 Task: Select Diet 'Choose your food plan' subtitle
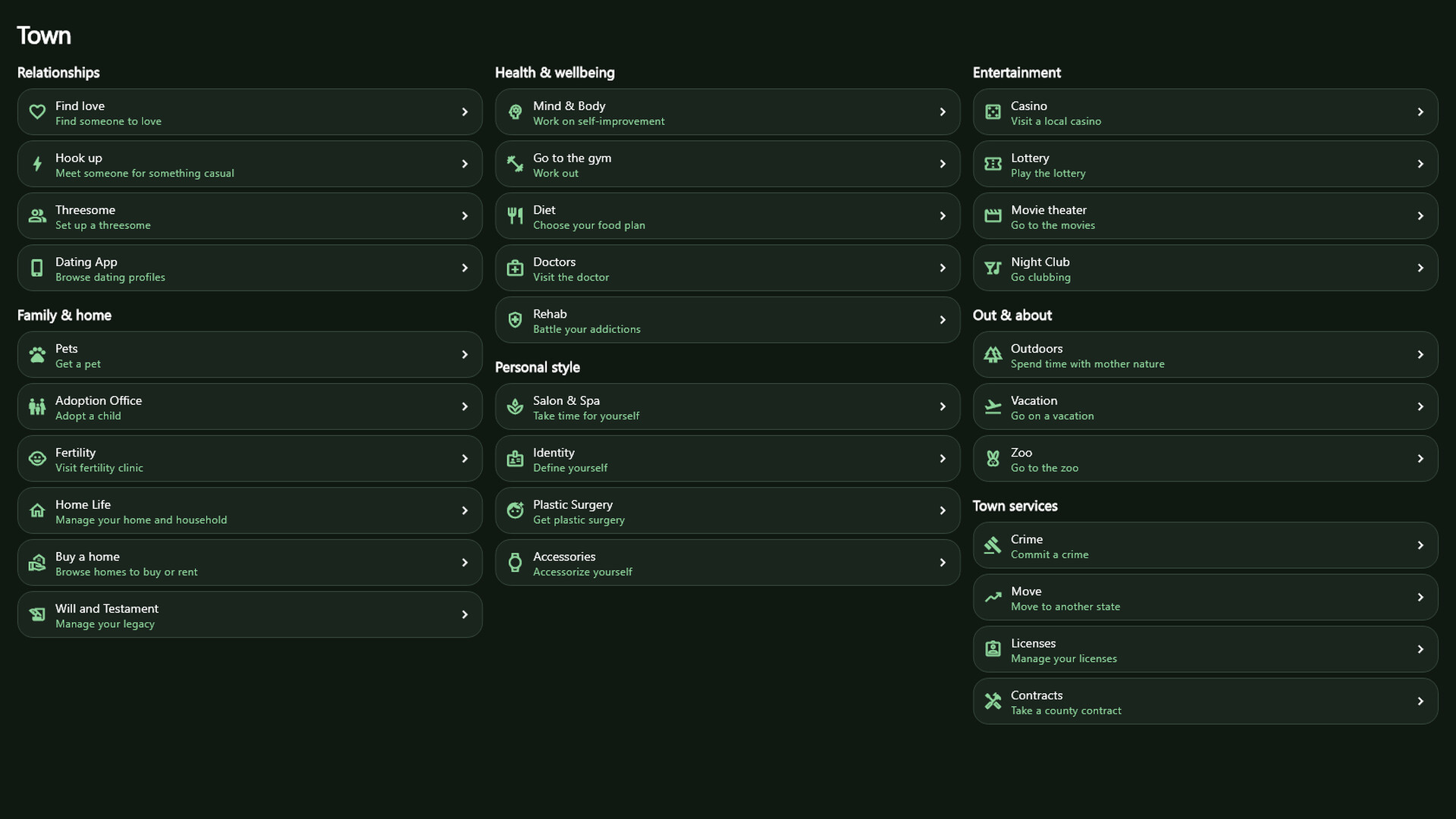(x=589, y=225)
